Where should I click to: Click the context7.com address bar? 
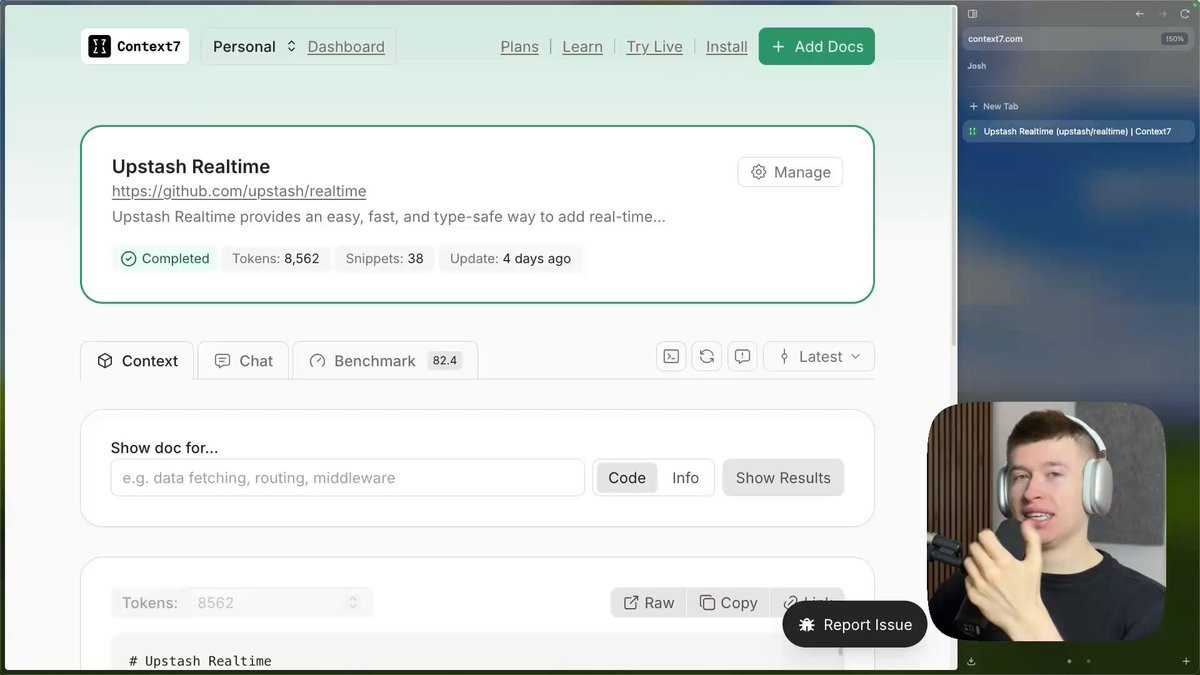[x=1078, y=39]
